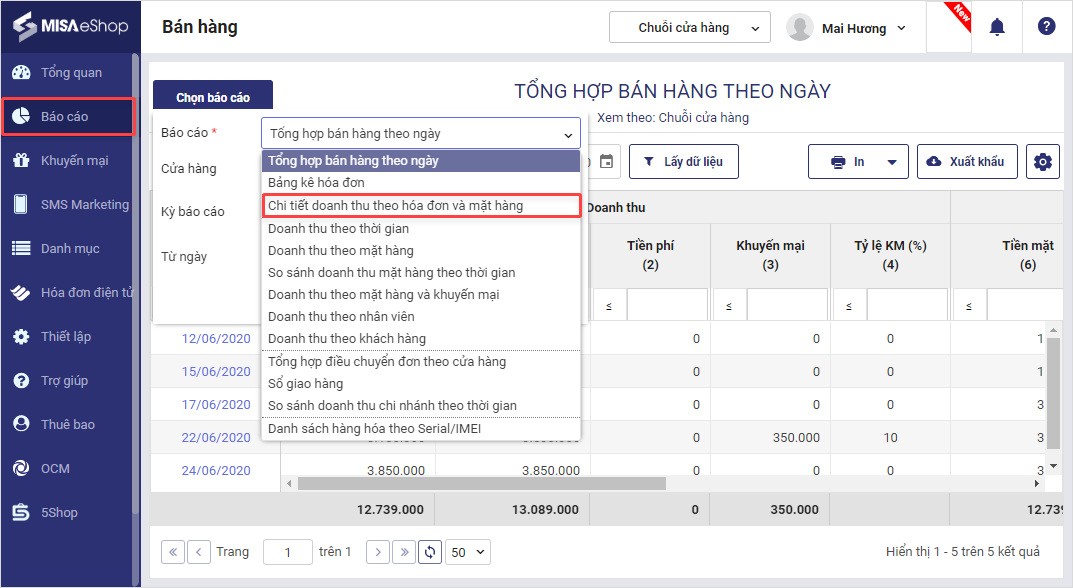
Task: Click Mai Hương user avatar
Action: (799, 27)
